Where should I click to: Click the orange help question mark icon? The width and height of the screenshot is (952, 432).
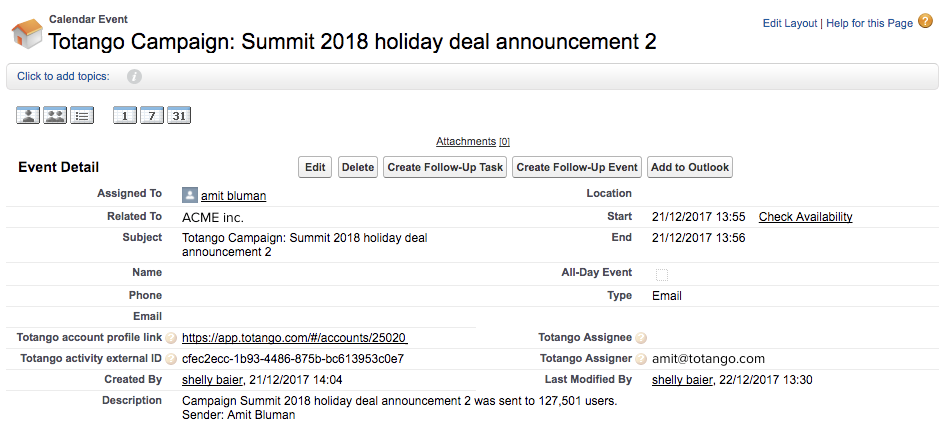coord(925,22)
